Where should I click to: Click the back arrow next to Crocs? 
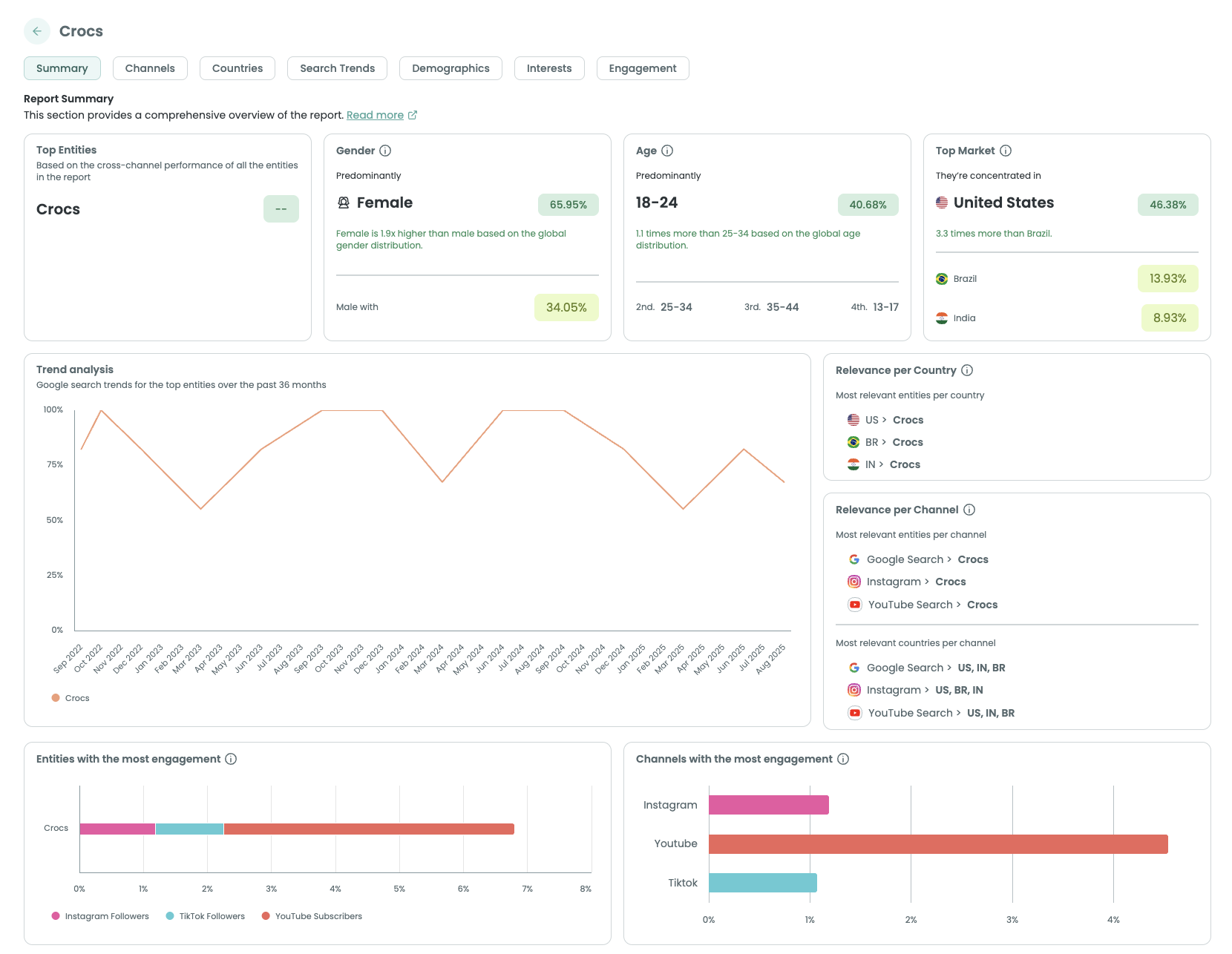tap(37, 31)
